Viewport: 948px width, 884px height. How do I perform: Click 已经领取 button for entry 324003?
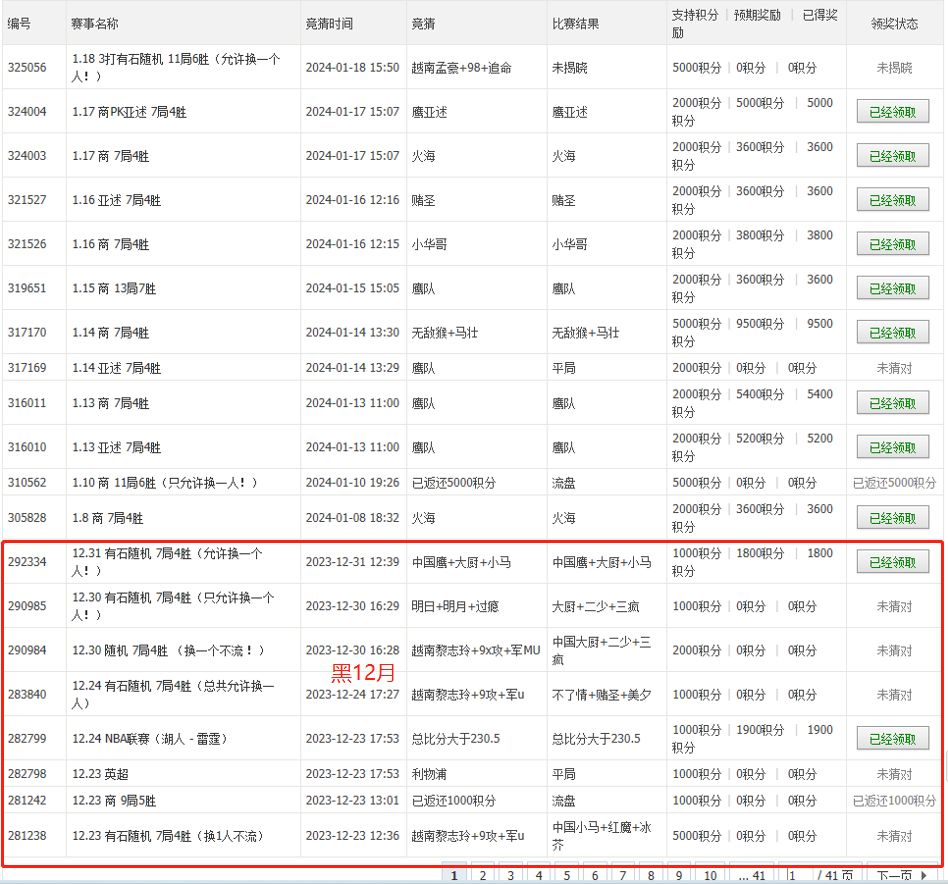tap(893, 157)
